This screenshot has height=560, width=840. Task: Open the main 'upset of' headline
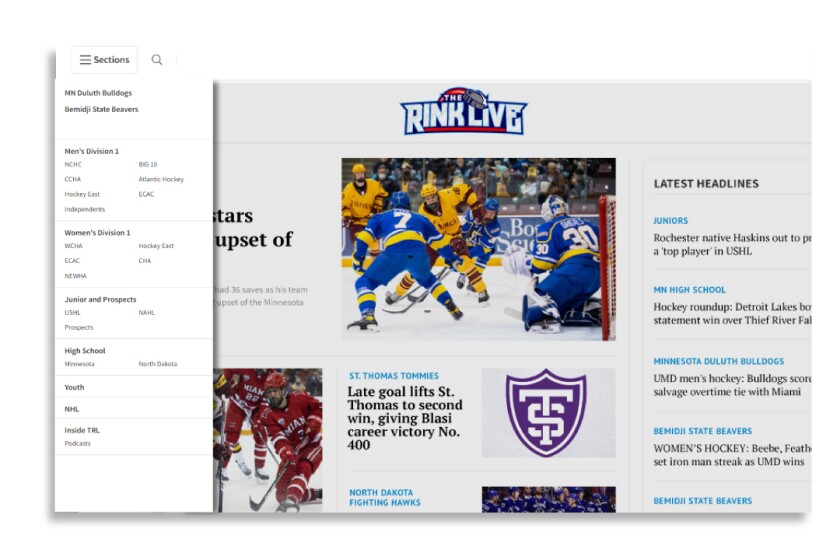click(253, 227)
